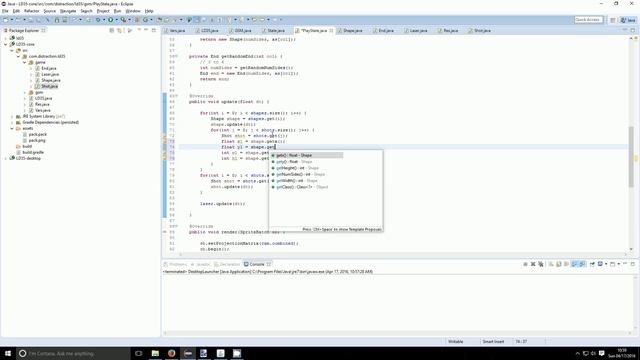
Task: Click the Open Perspective icon
Action: (613, 20)
